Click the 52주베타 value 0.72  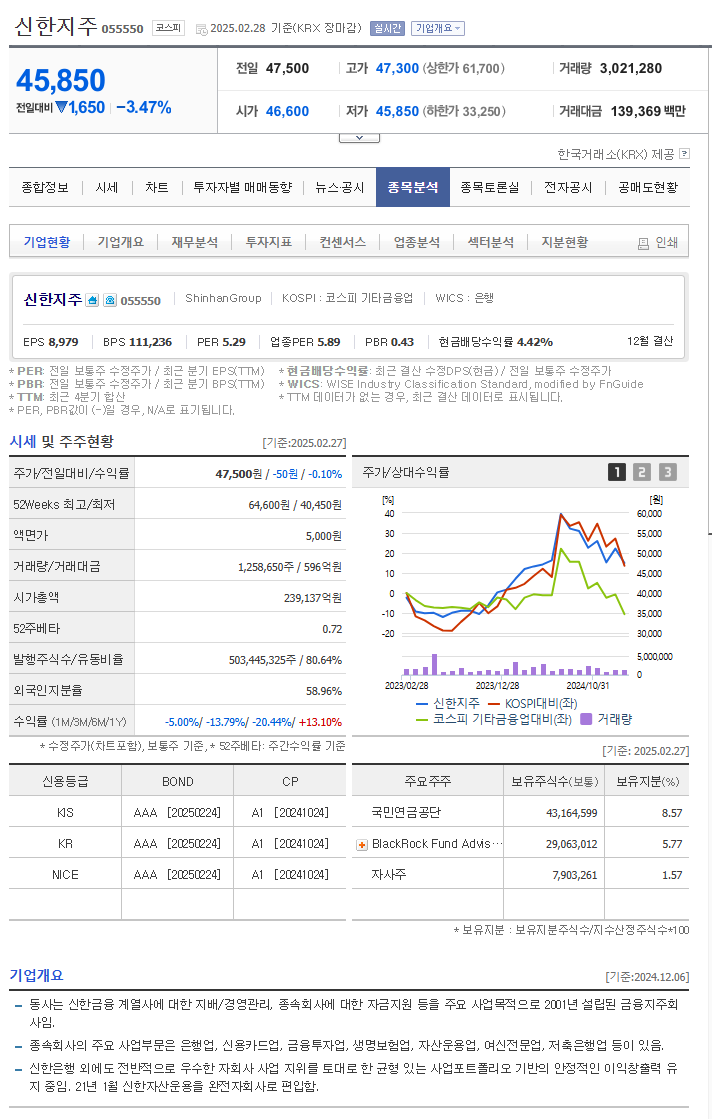pos(332,629)
